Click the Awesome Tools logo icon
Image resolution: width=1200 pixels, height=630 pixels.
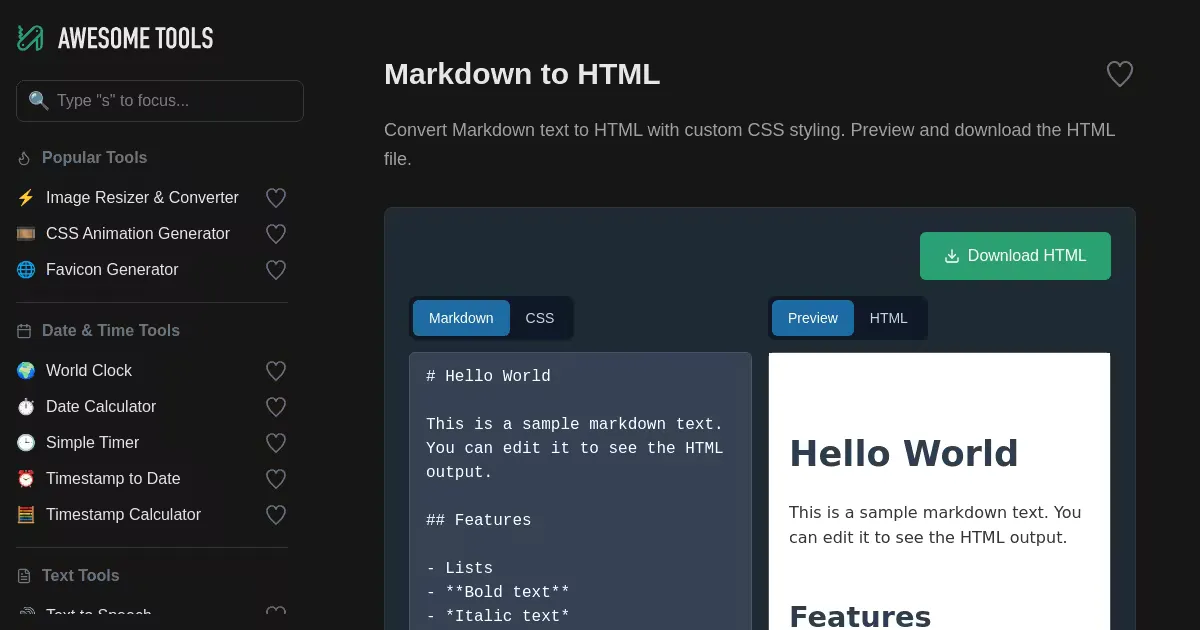click(30, 38)
